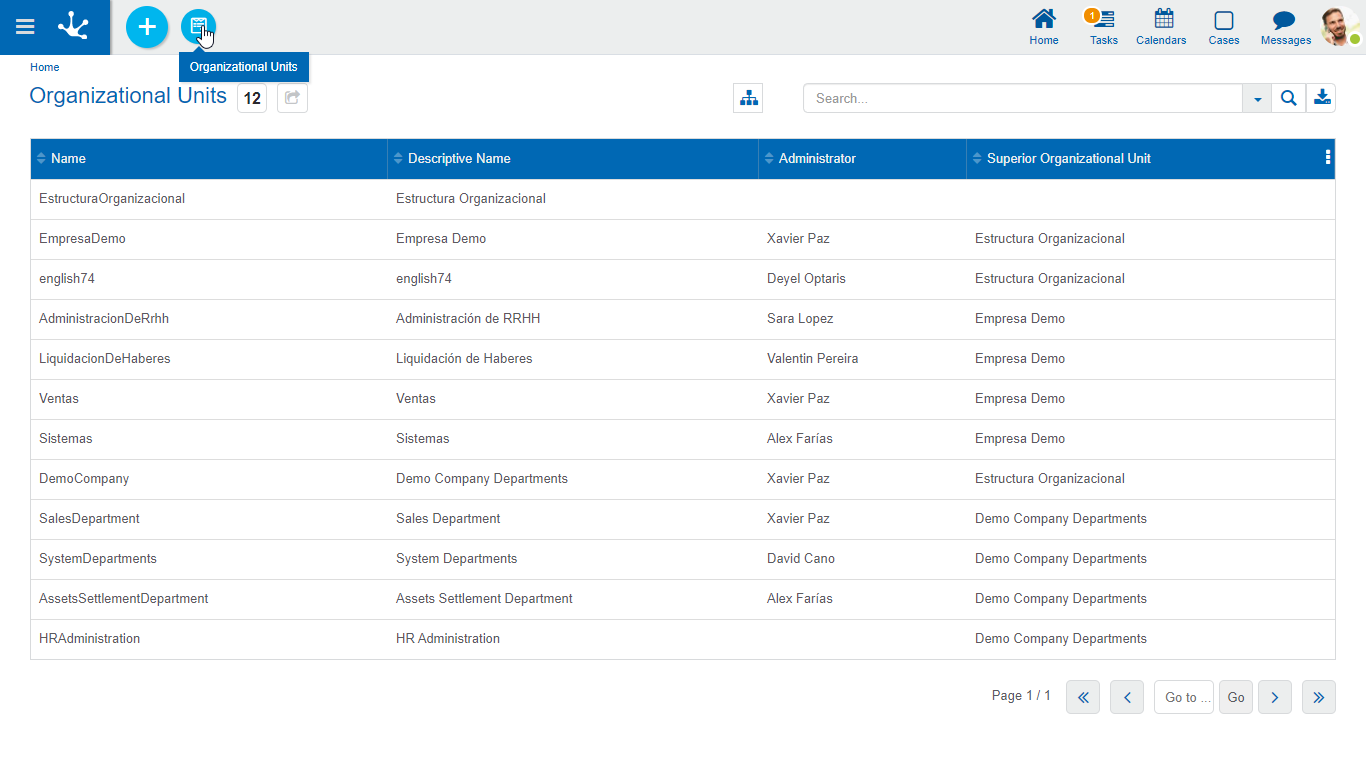Click the Go to page input
Screen dimensions: 1366x768
[1184, 697]
